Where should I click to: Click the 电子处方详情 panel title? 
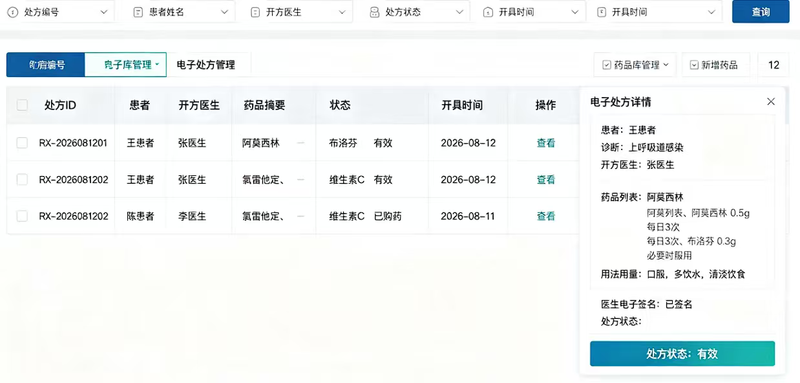point(620,102)
